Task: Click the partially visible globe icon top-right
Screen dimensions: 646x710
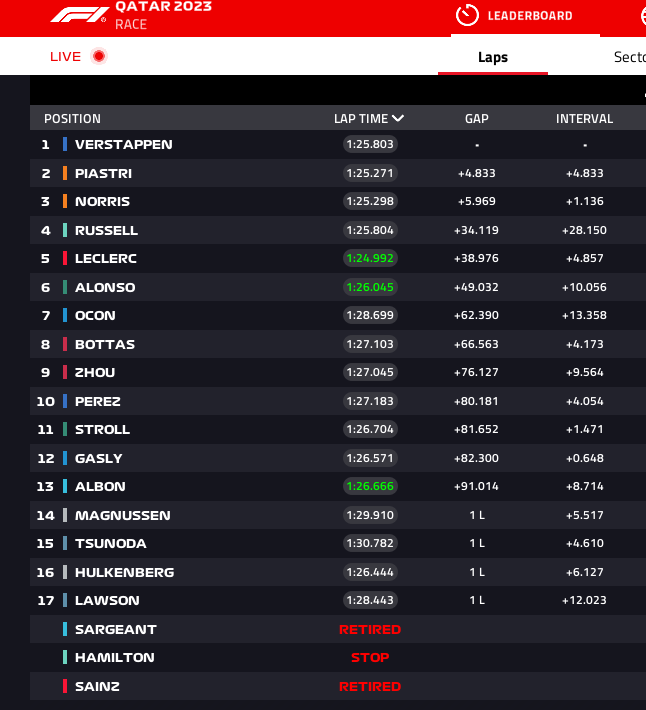Action: [x=643, y=16]
